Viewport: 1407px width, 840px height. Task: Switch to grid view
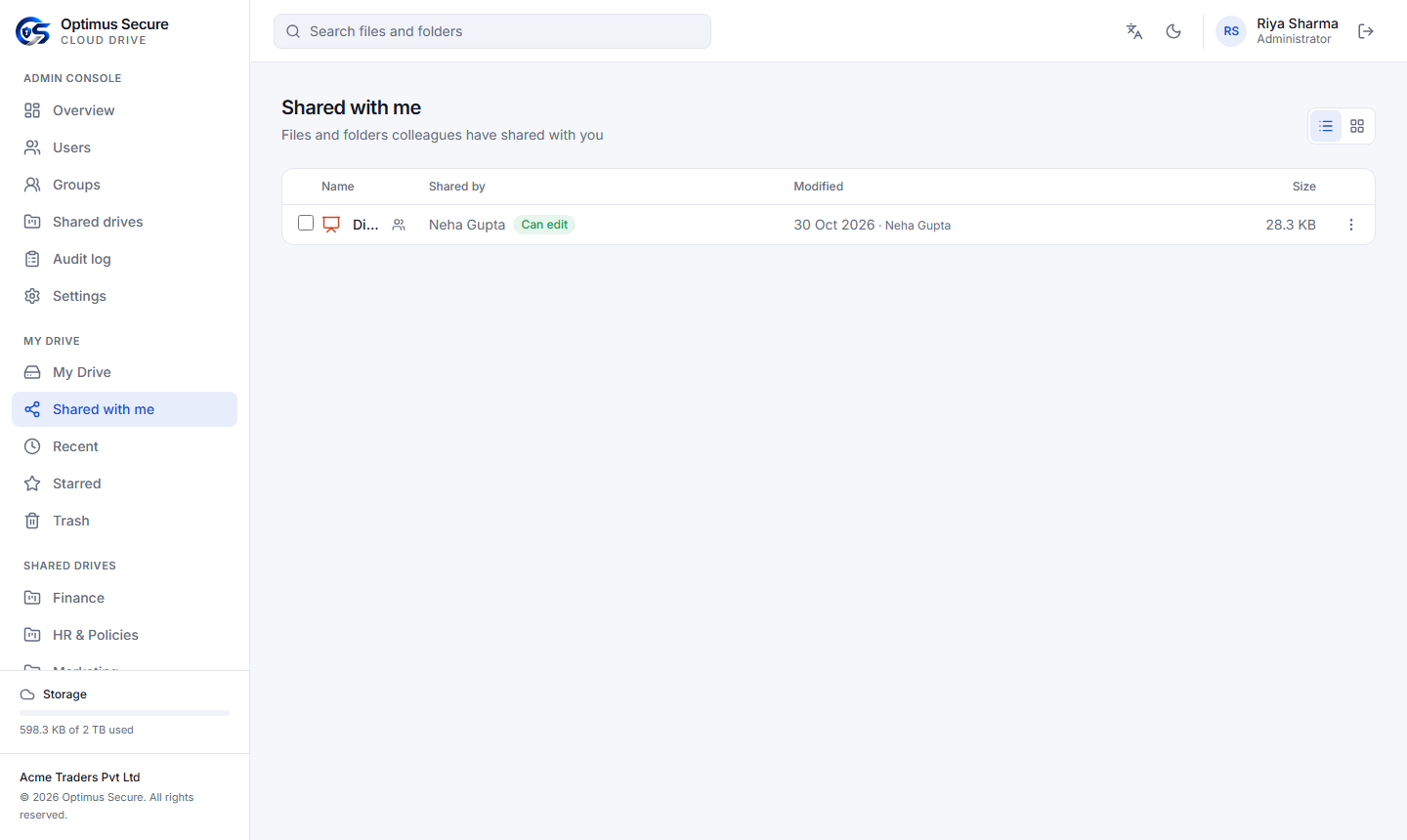[1357, 126]
